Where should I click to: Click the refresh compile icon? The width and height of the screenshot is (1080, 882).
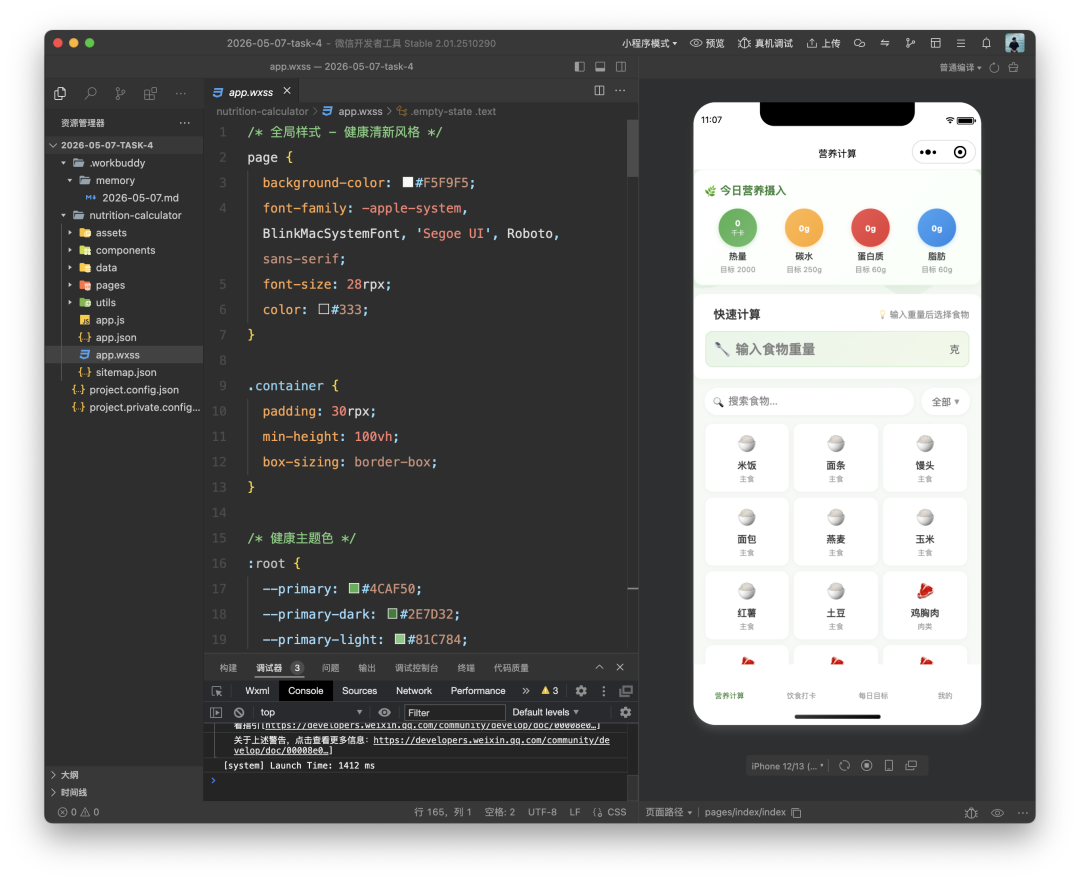tap(994, 67)
